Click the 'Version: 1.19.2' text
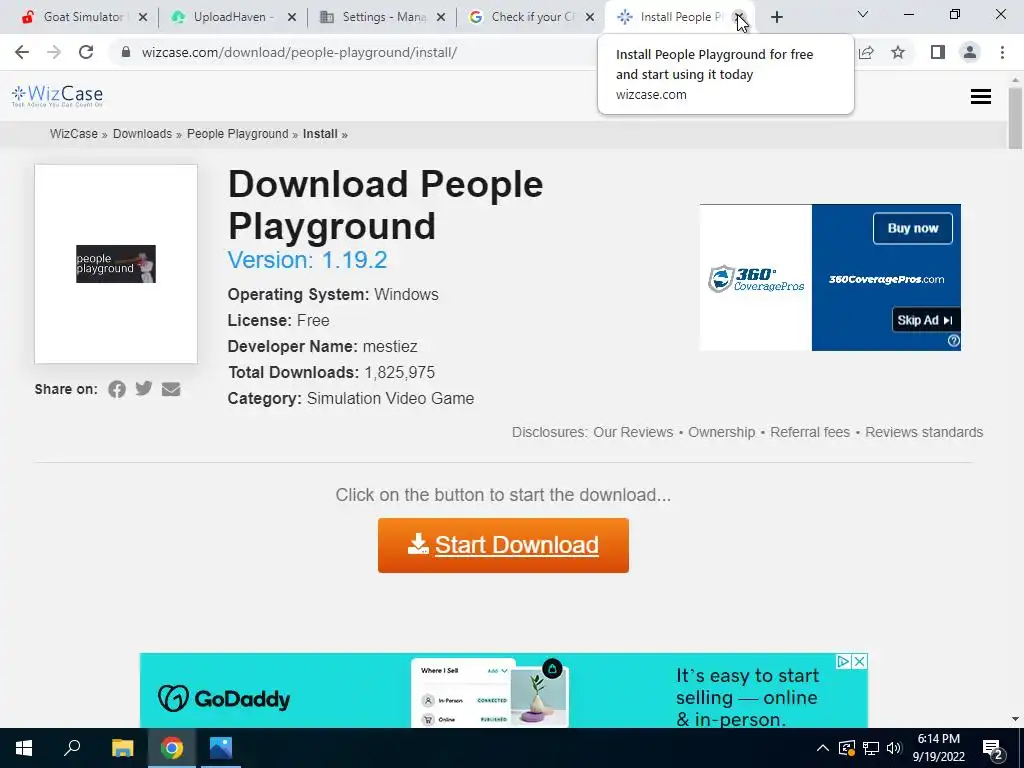The width and height of the screenshot is (1024, 768). (307, 260)
